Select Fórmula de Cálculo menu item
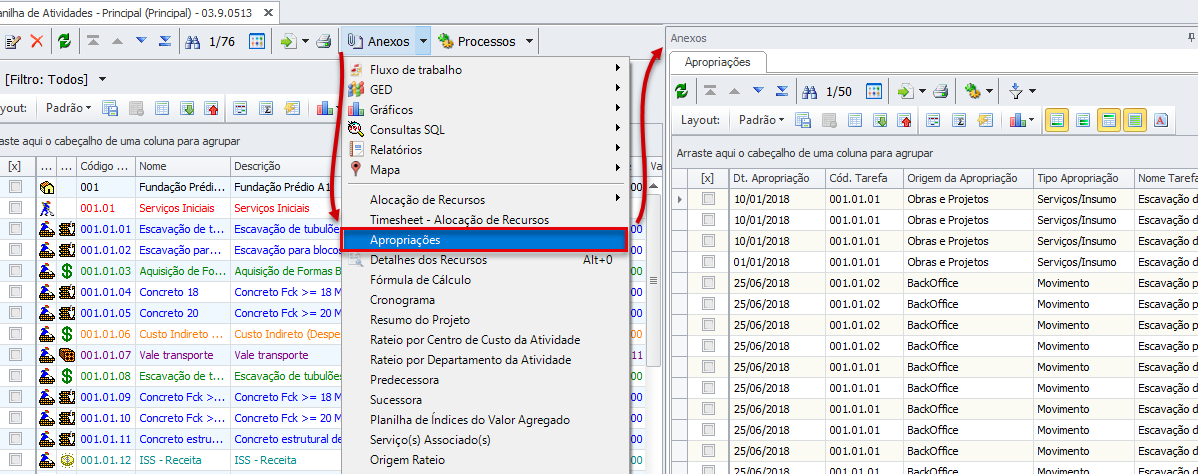The image size is (1198, 474). [x=487, y=280]
